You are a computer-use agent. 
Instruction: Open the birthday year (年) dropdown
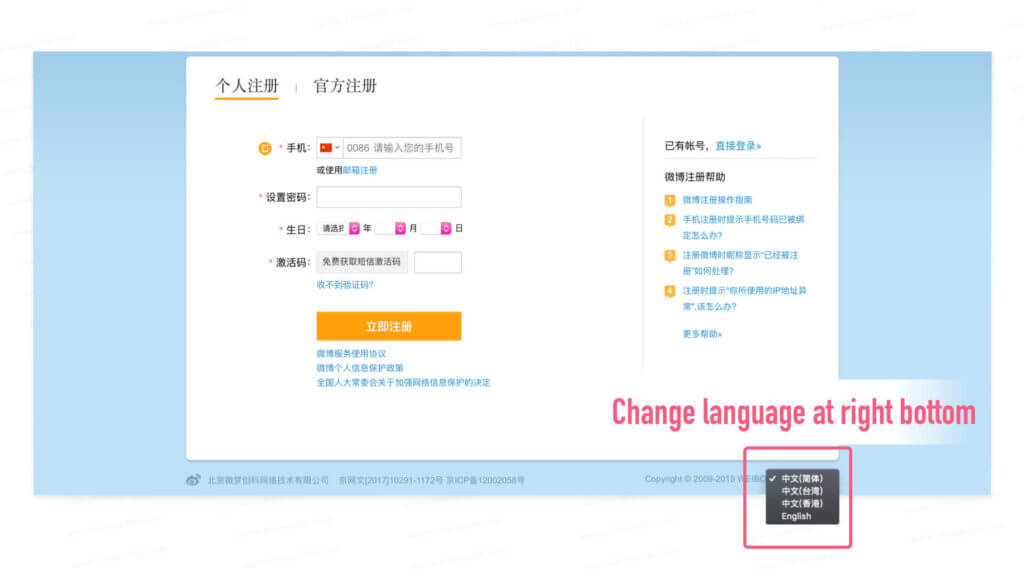(338, 229)
